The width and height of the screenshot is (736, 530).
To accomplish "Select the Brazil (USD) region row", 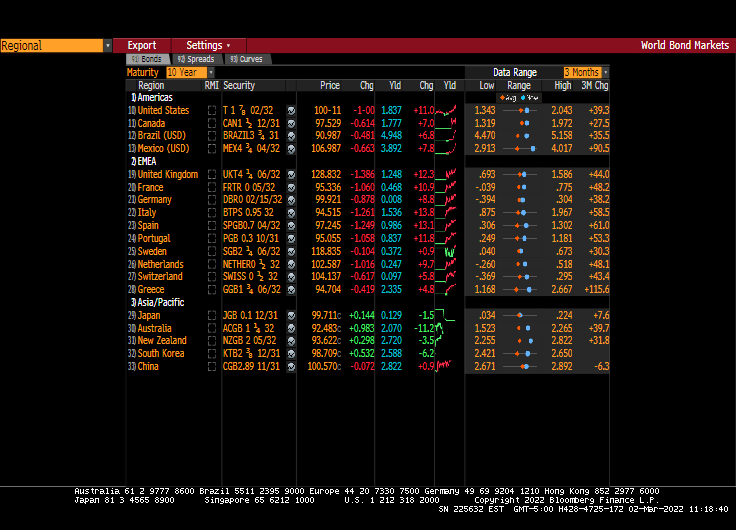I will tap(162, 136).
